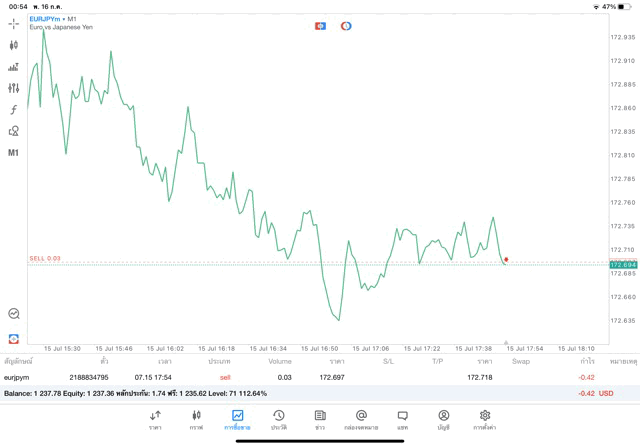640x447 pixels.
Task: Open the Mailbox (กล่องจดหมาย) tab
Action: coord(361,419)
